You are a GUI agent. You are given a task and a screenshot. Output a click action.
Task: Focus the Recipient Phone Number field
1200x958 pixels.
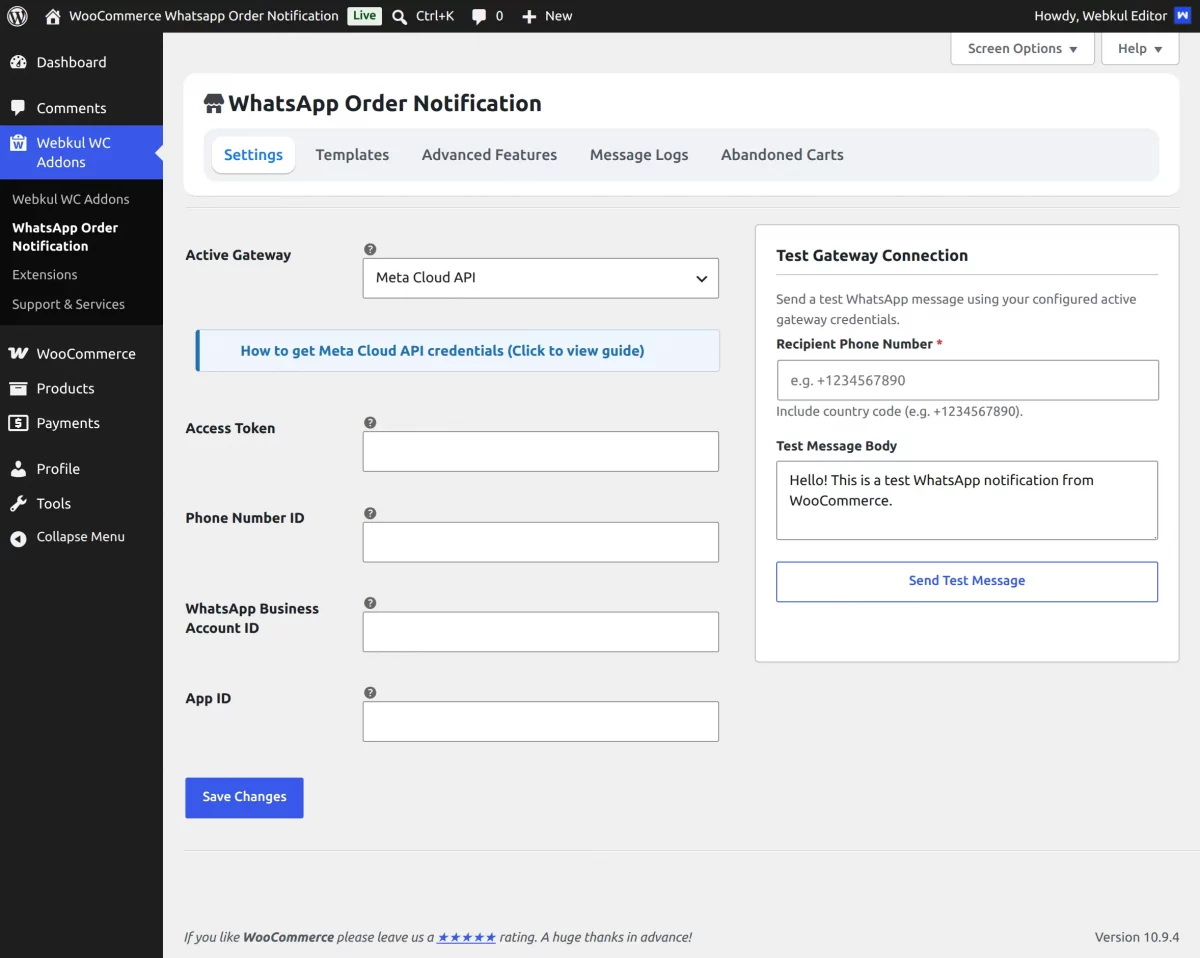(967, 381)
